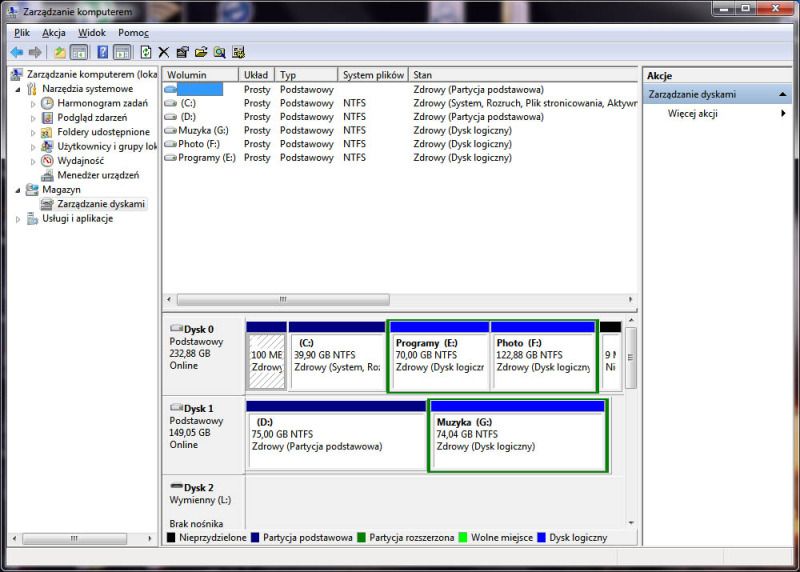800x572 pixels.
Task: Select the Muzyka (G:) volume row
Action: pos(400,131)
